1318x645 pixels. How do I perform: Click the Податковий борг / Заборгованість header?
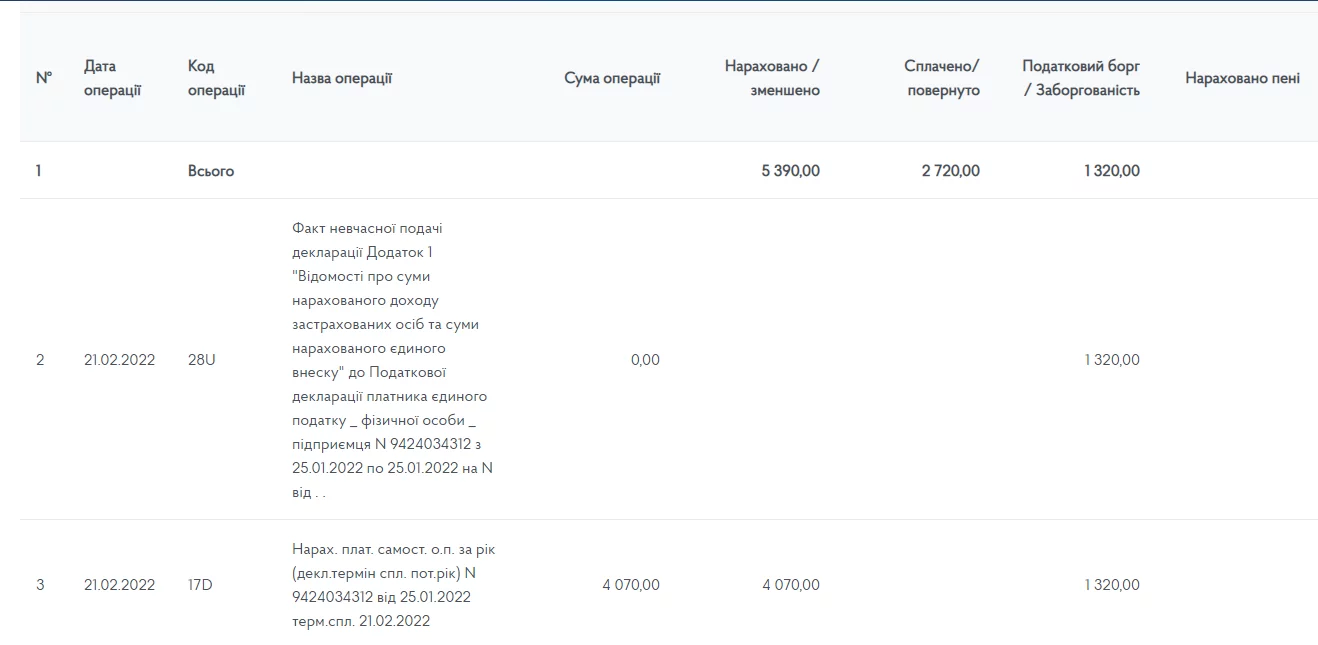point(1081,78)
